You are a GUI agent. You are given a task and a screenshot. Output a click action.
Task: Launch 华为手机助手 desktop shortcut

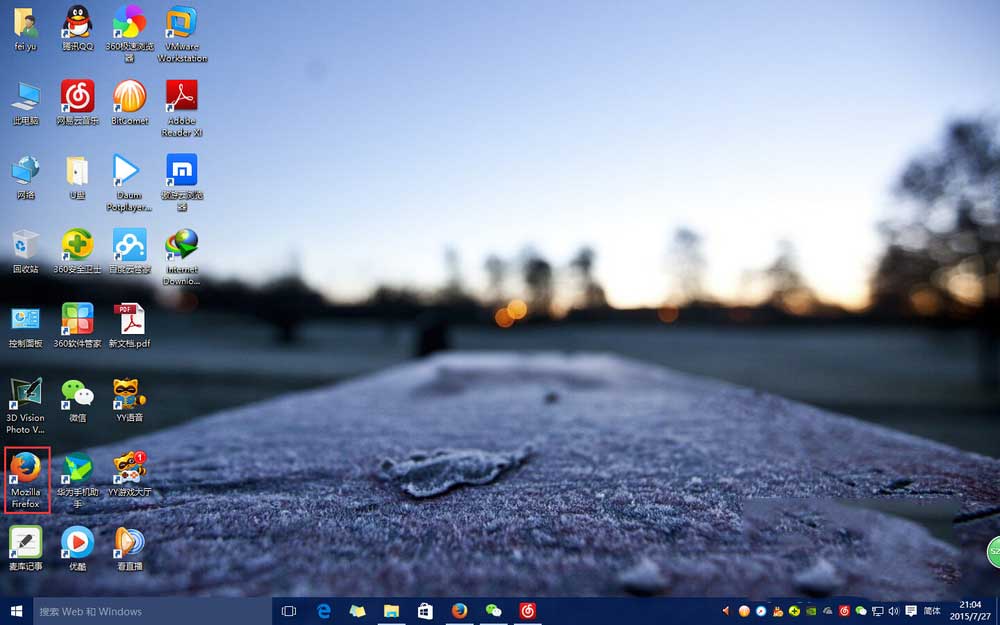click(x=78, y=480)
